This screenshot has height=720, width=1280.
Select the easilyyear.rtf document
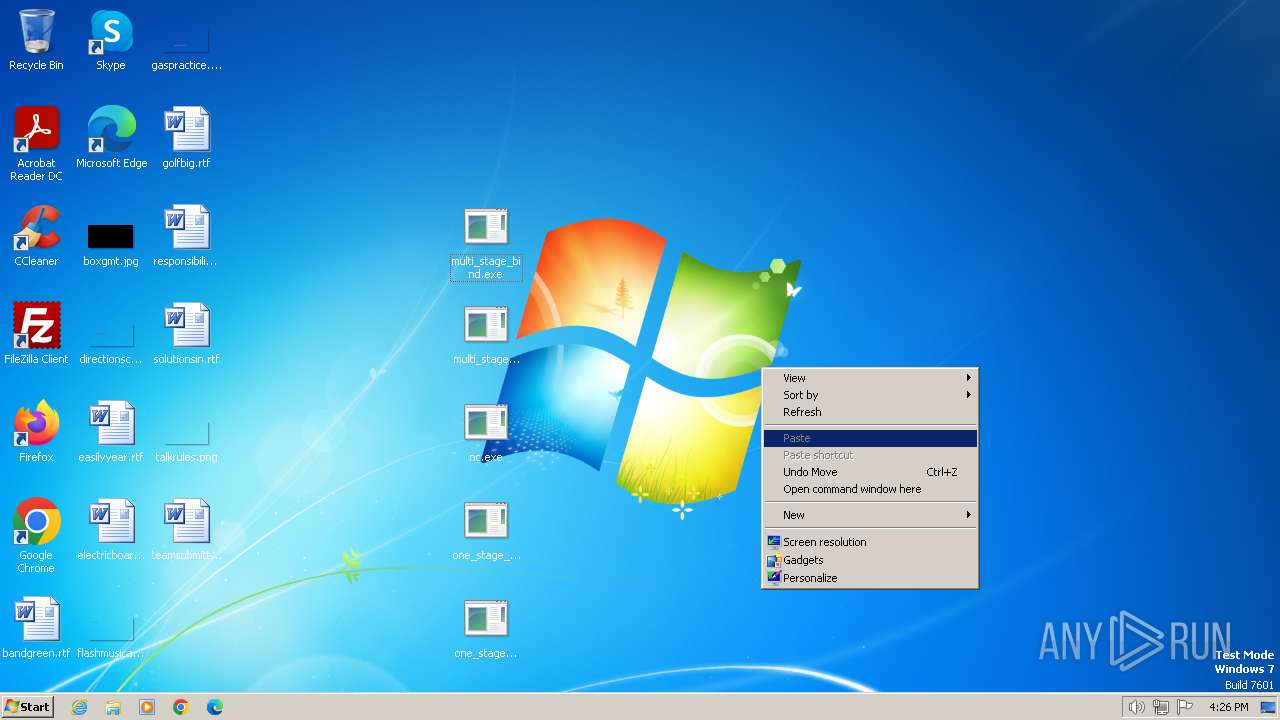(111, 432)
